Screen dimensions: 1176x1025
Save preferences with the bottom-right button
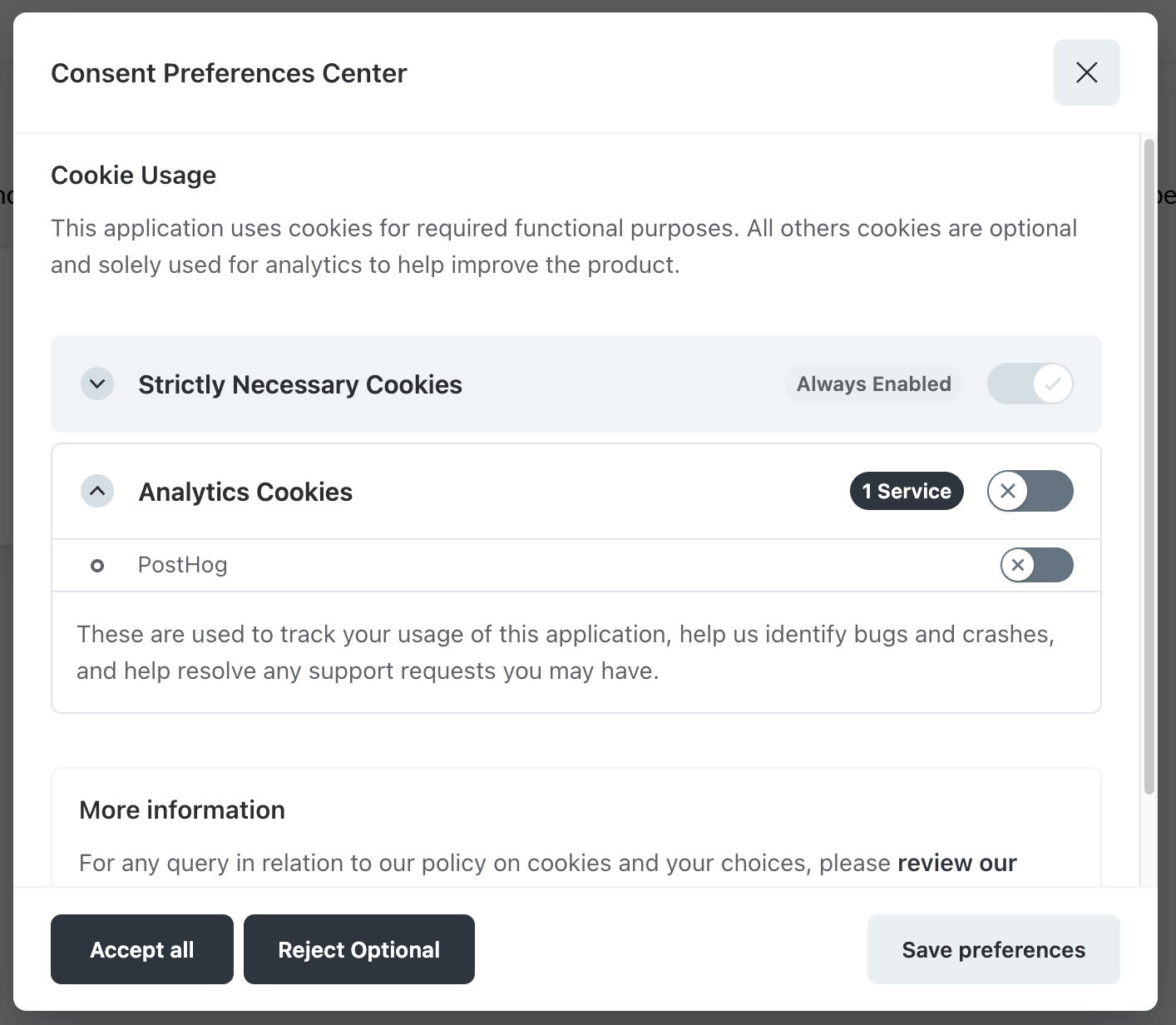point(993,949)
